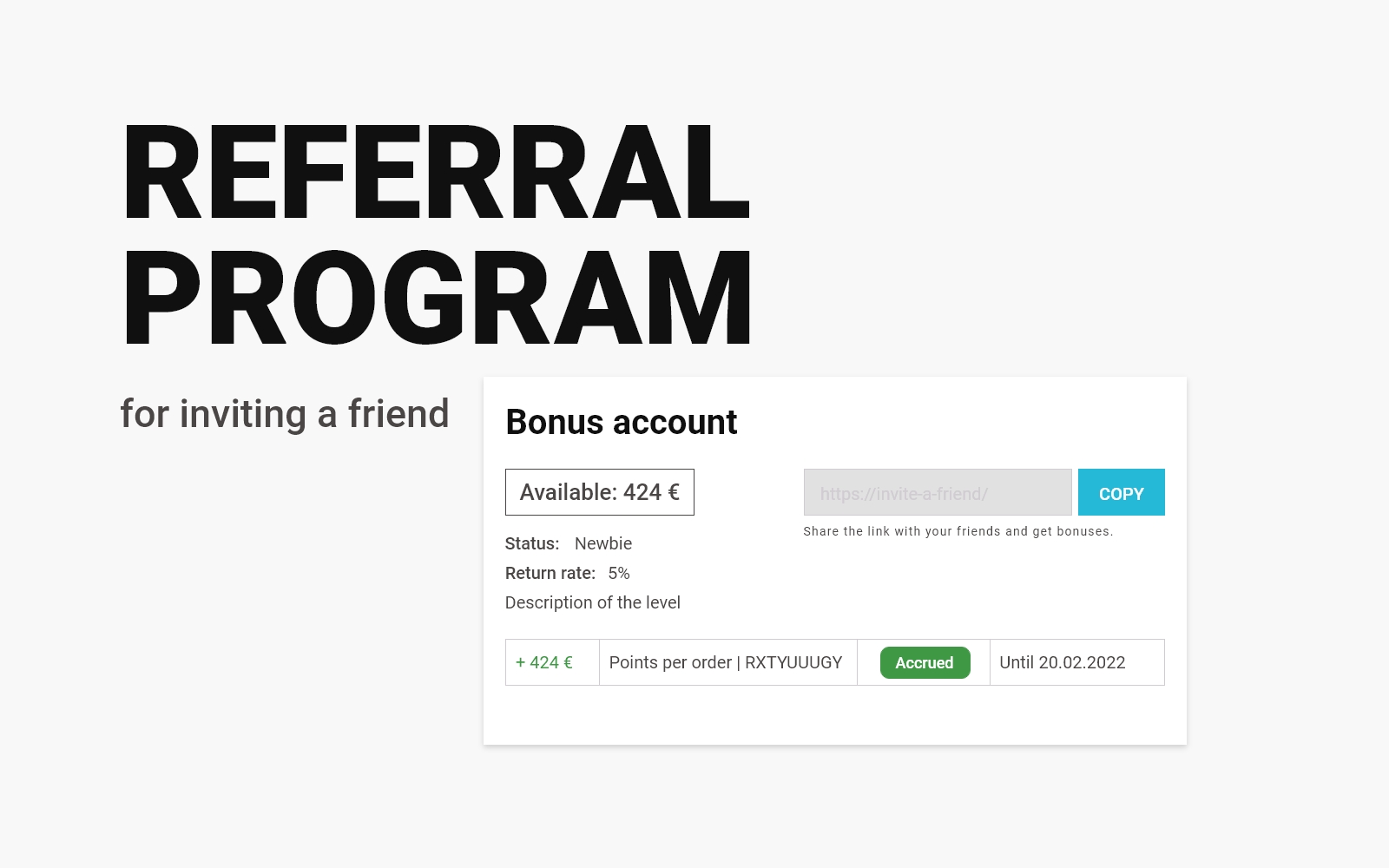This screenshot has width=1389, height=868.
Task: Click the Bonus account heading
Action: [x=622, y=423]
